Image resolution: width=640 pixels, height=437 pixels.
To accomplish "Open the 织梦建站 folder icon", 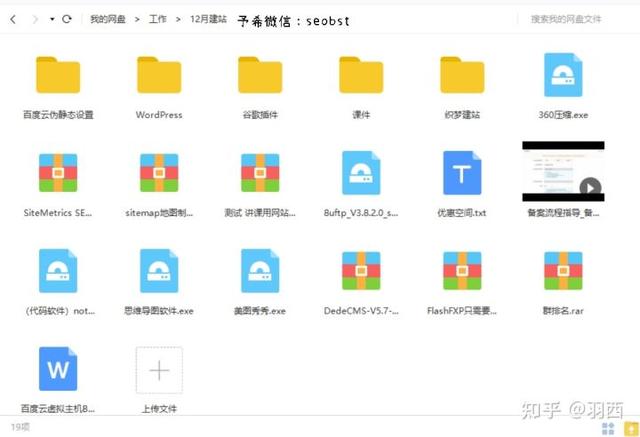I will tap(462, 75).
